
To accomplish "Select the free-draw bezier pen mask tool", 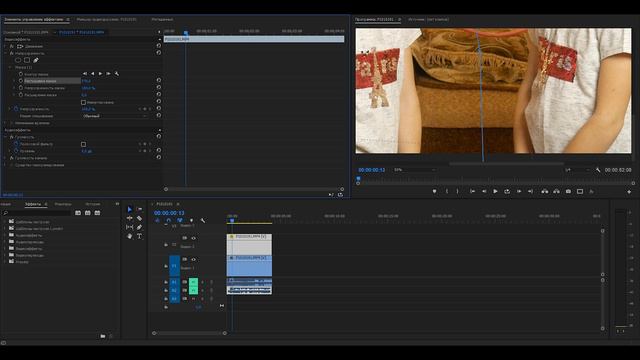I will click(x=36, y=60).
